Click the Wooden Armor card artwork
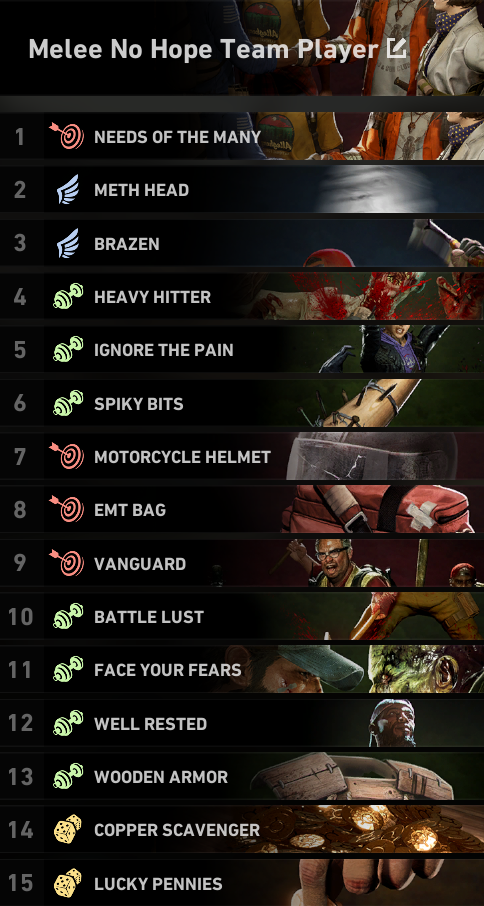The width and height of the screenshot is (484, 906). point(352,777)
